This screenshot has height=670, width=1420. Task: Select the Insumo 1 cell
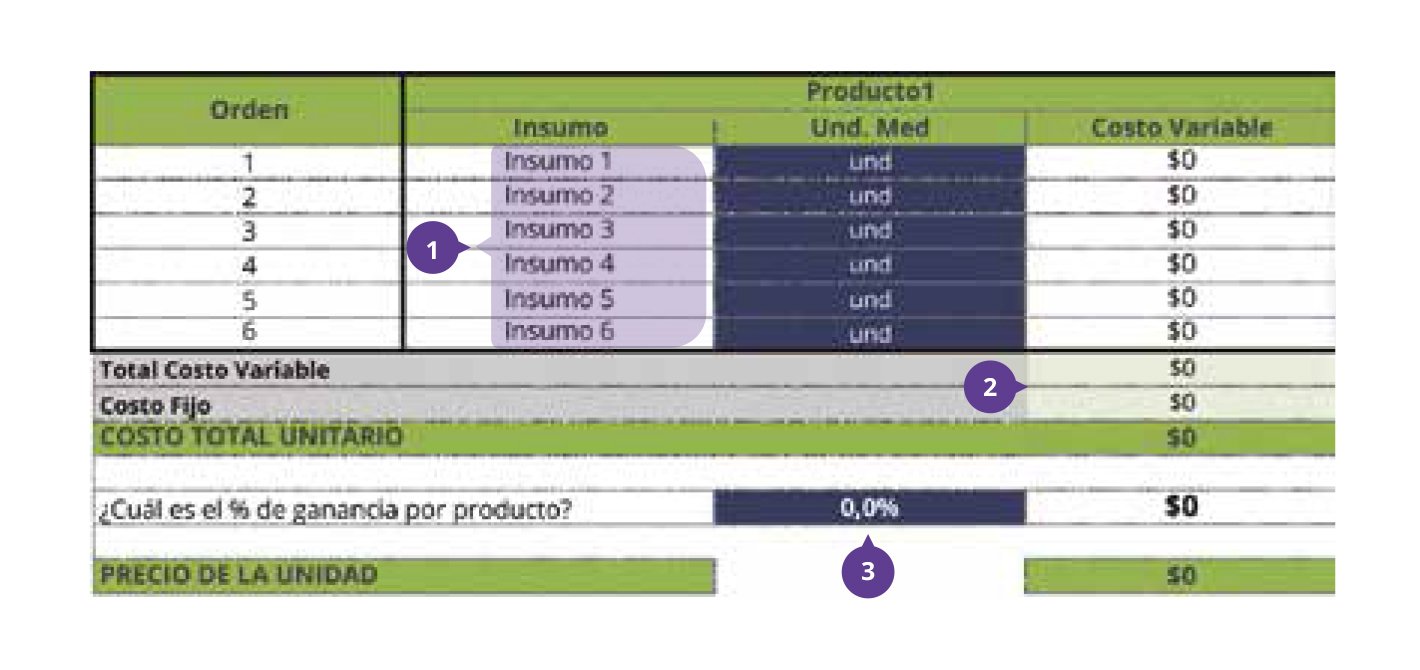pyautogui.click(x=558, y=161)
